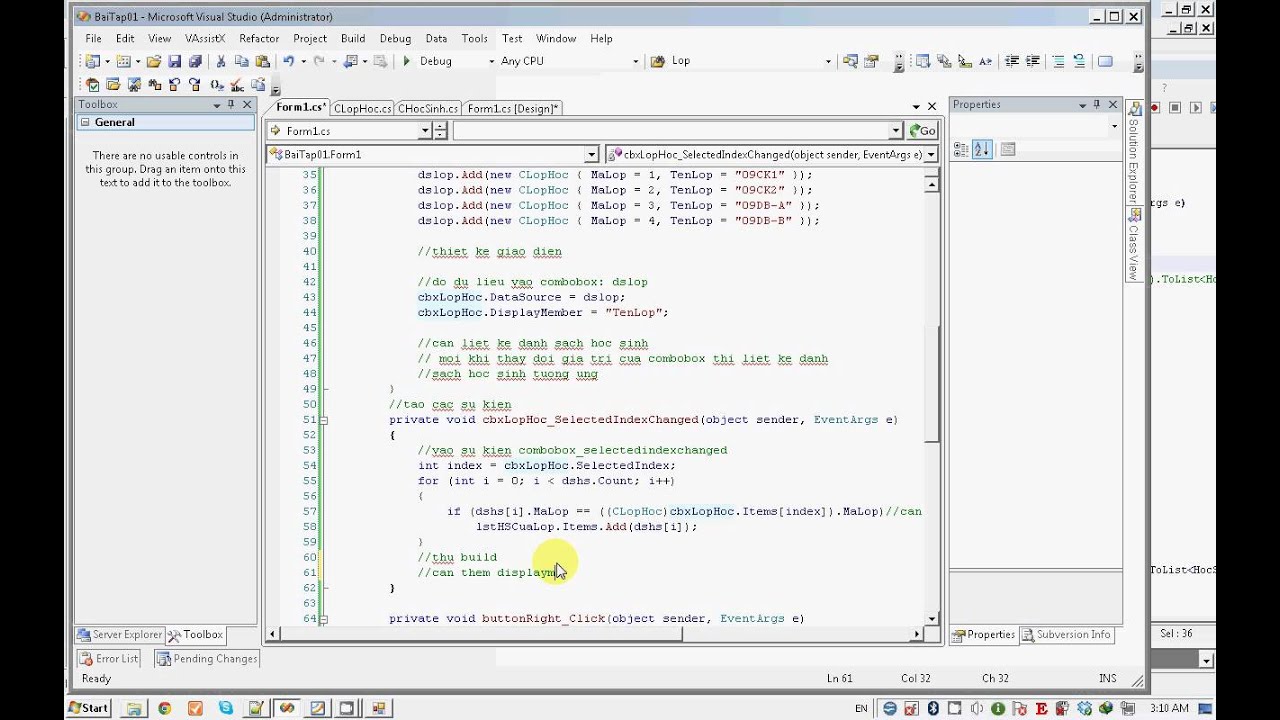Viewport: 1280px width, 720px height.
Task: Collapse the method at line 51
Action: [323, 420]
